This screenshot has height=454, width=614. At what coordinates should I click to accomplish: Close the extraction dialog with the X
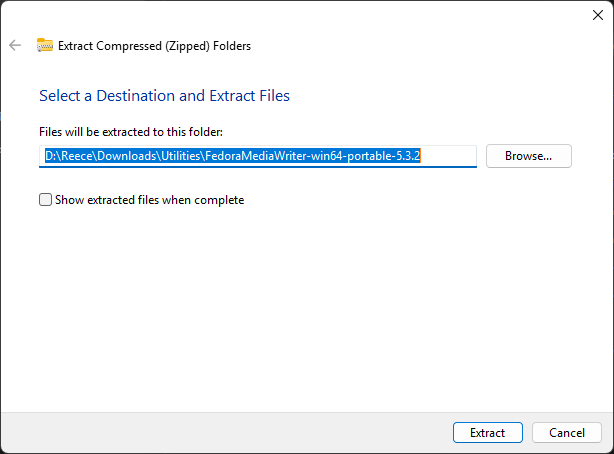point(598,15)
